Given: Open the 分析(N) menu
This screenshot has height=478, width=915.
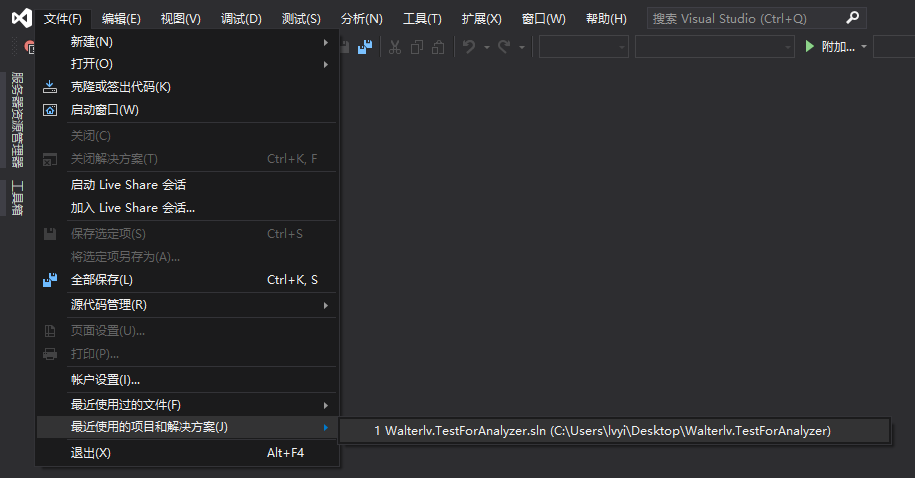Looking at the screenshot, I should tap(362, 19).
